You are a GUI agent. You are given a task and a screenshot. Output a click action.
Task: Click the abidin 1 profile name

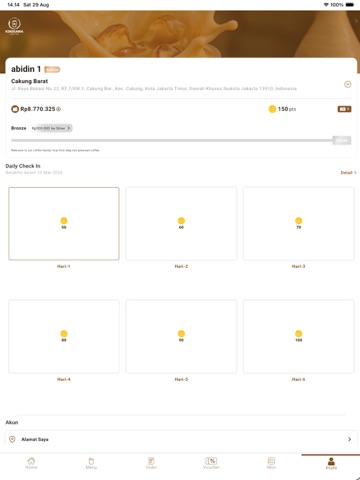click(26, 69)
